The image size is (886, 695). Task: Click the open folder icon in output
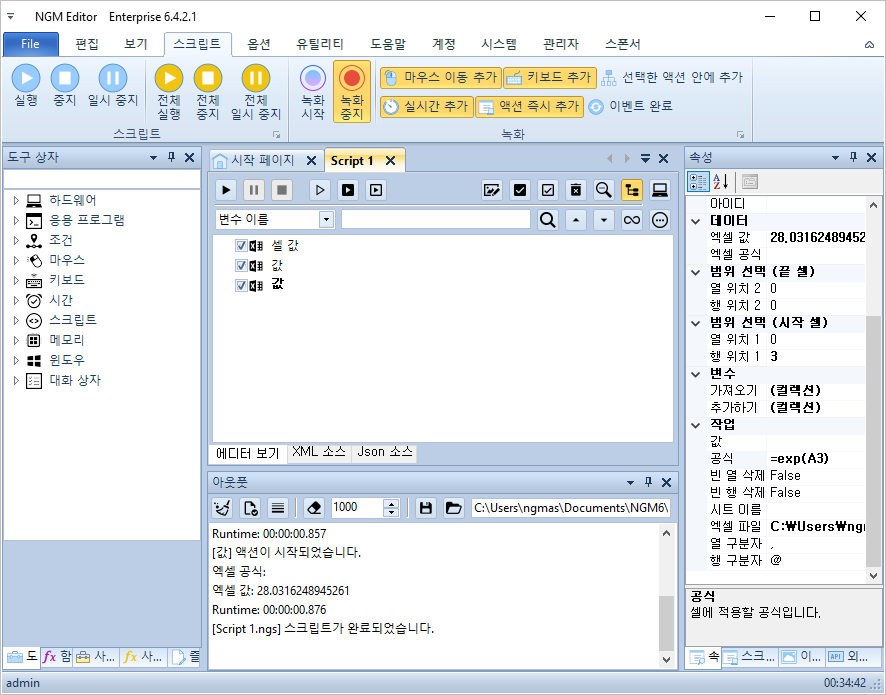click(x=453, y=508)
